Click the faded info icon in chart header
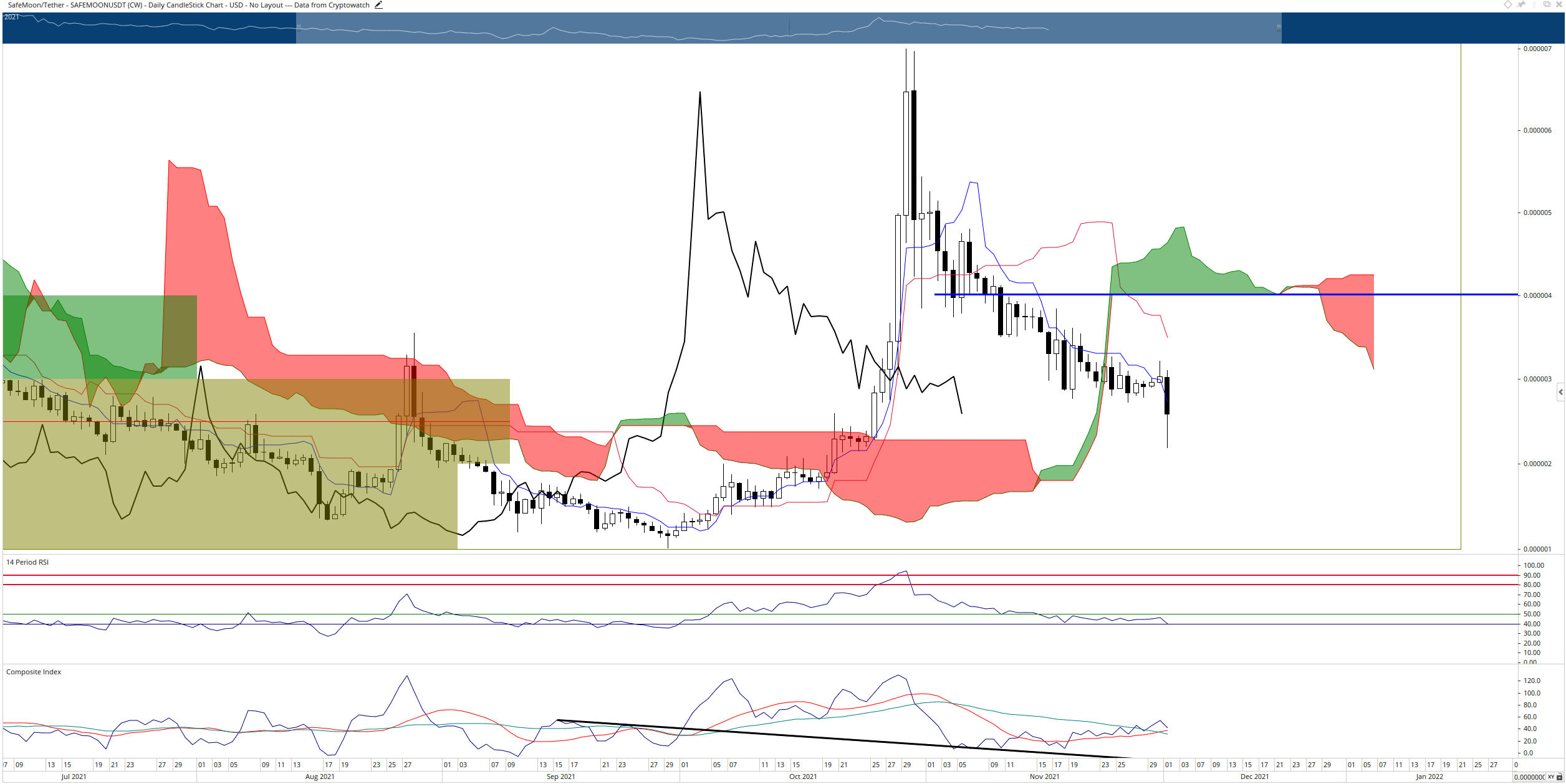This screenshot has height=784, width=1566. [1534, 4]
